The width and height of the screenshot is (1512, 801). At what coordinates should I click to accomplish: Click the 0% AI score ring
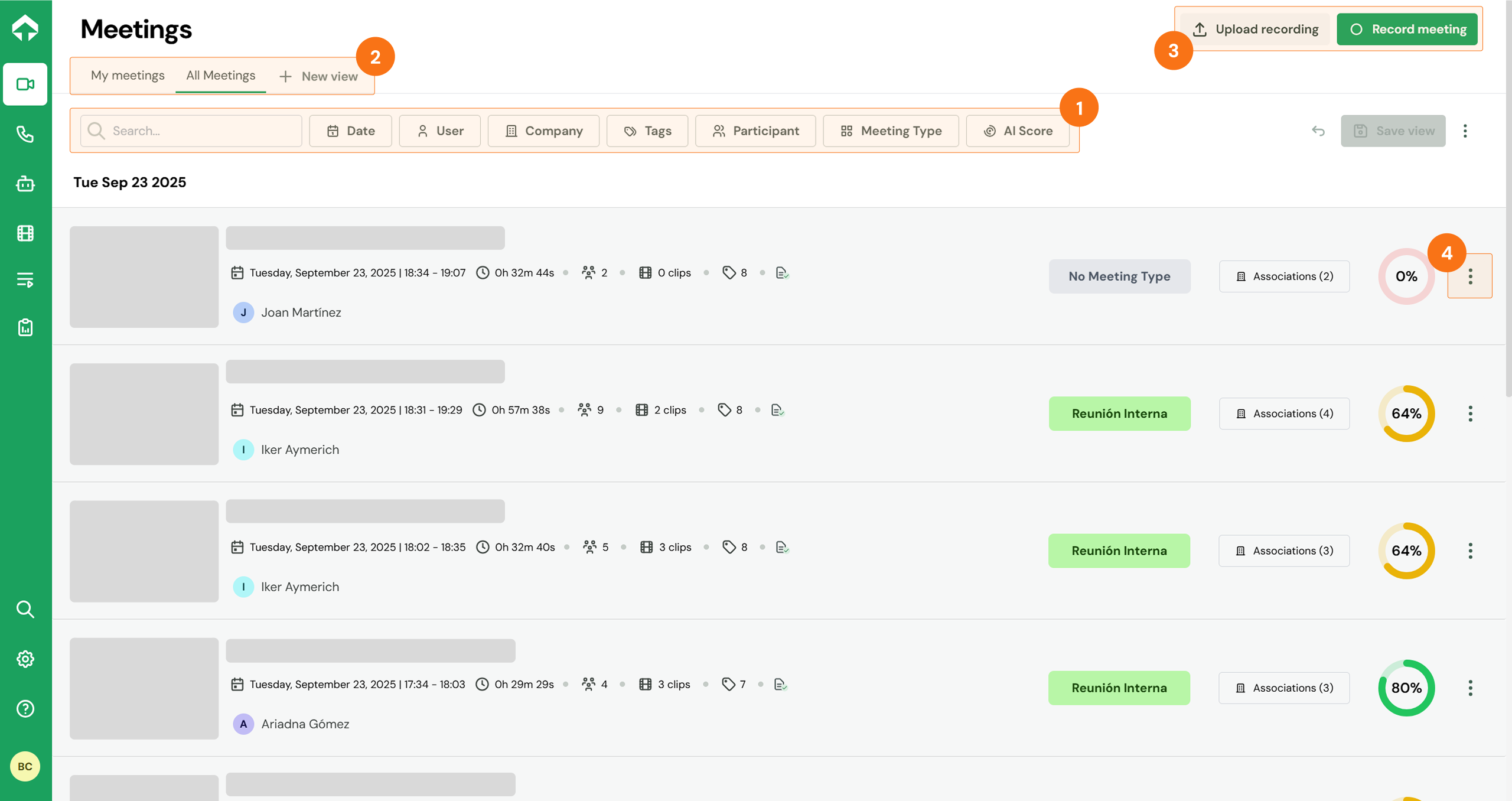click(1406, 276)
